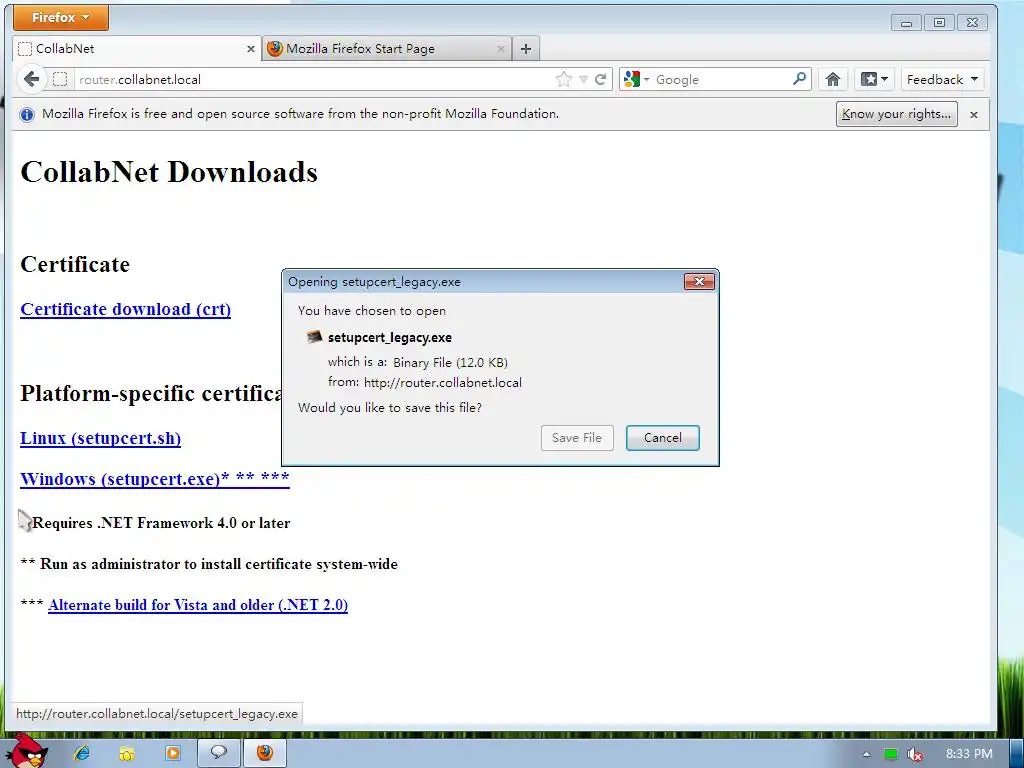Open the chat bubble taskbar app
The width and height of the screenshot is (1024, 768).
(218, 753)
